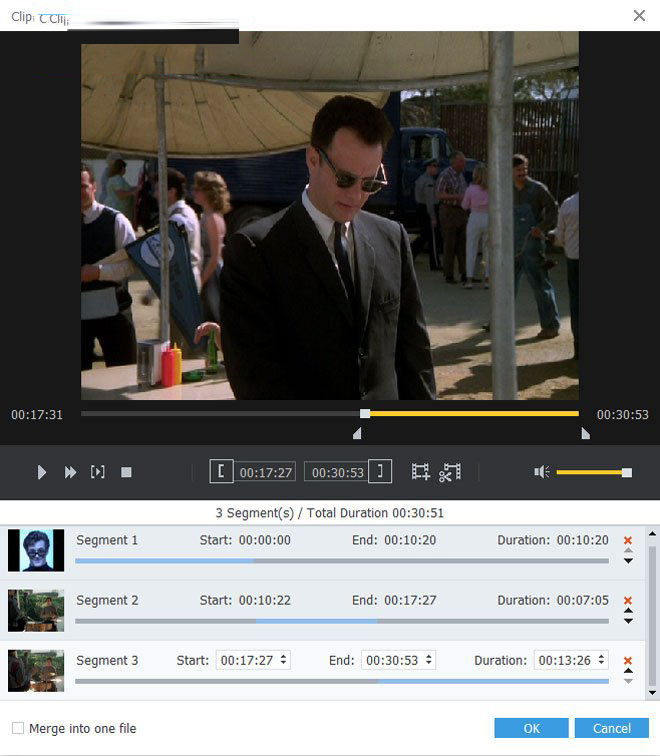Screen dimensions: 660x756
Task: Delete Segment 3 with red X
Action: tap(628, 661)
